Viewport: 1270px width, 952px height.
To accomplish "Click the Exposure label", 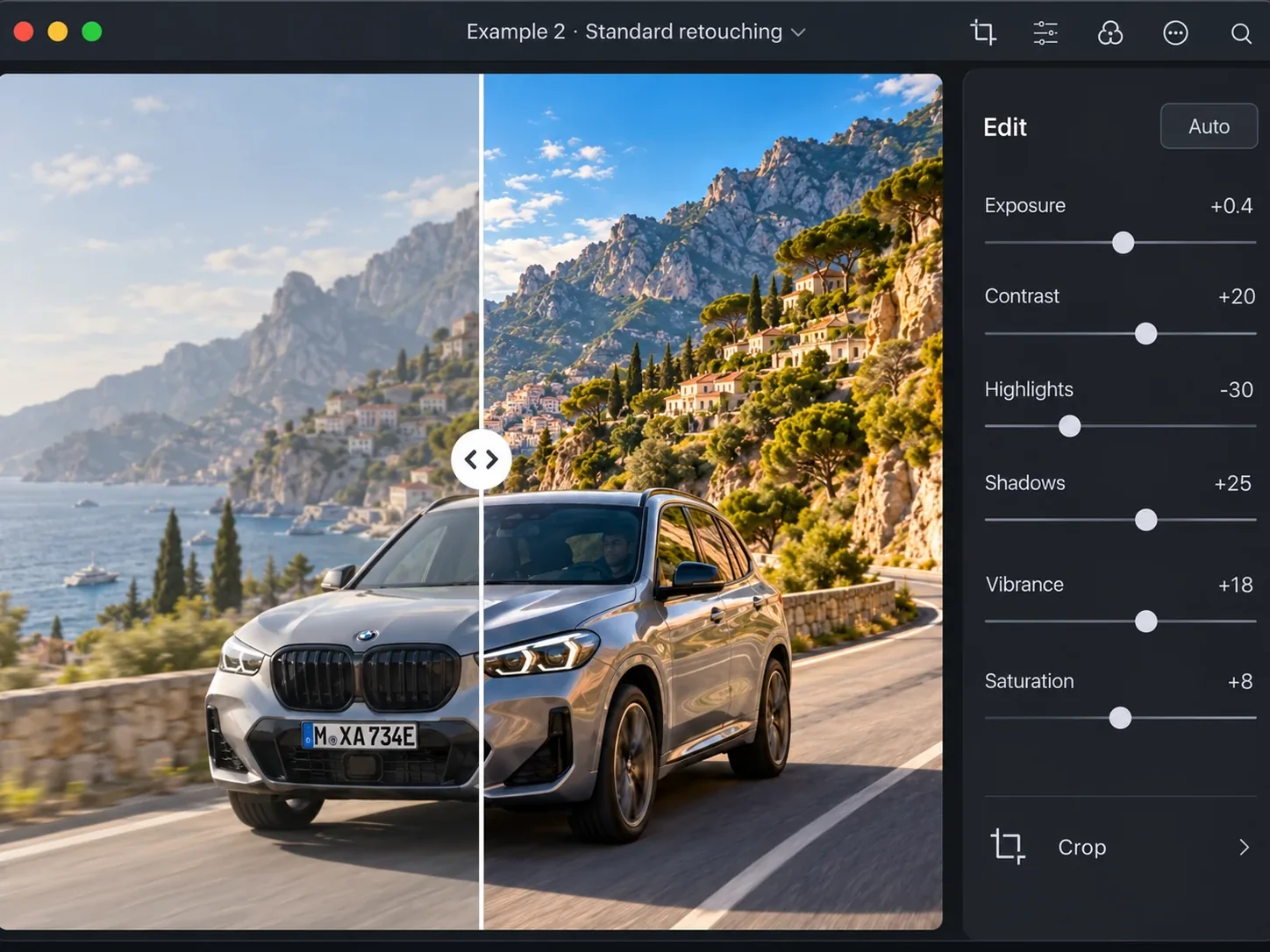I will click(x=1025, y=206).
